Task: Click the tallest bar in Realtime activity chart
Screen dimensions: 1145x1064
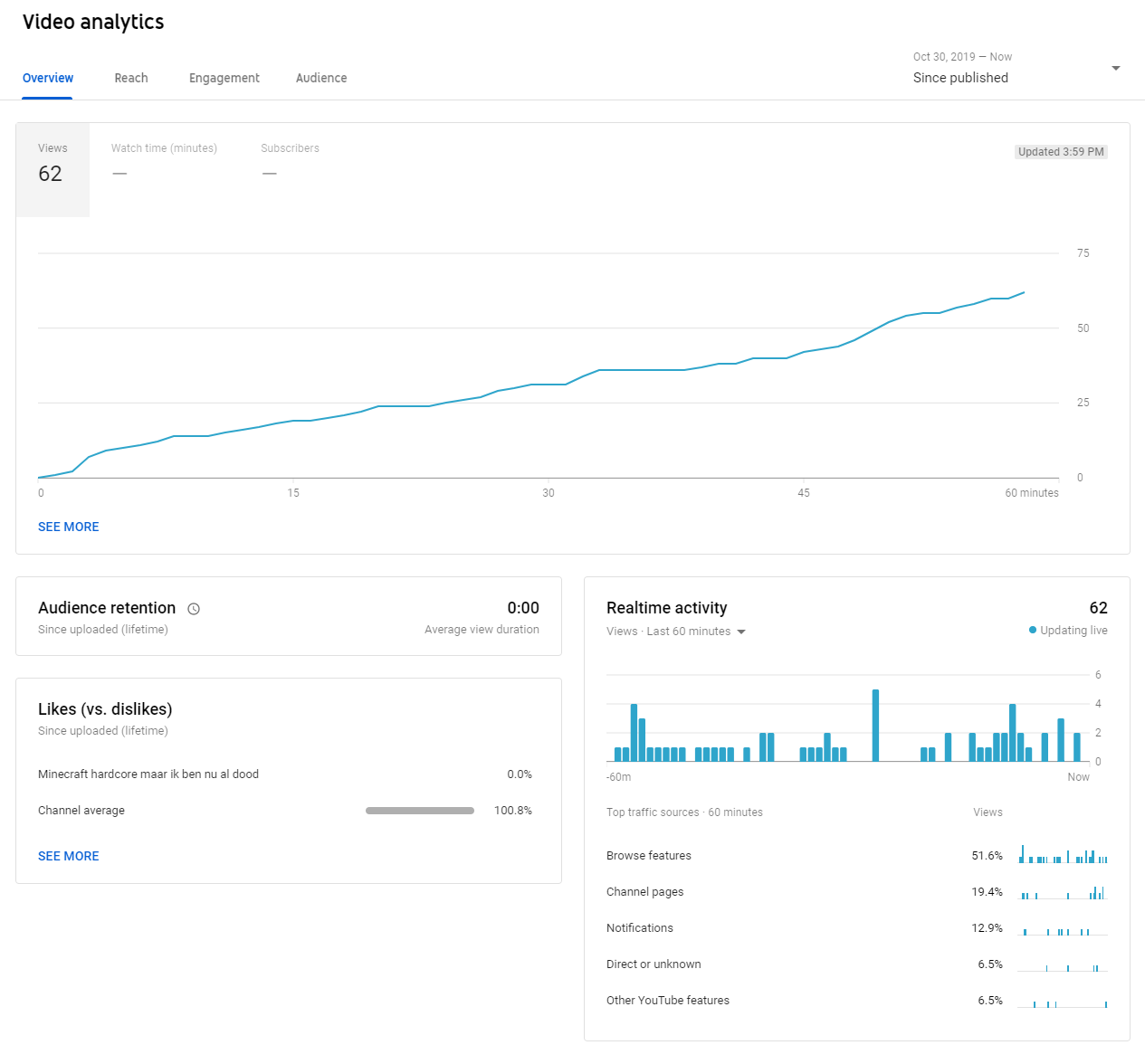Action: [x=875, y=726]
